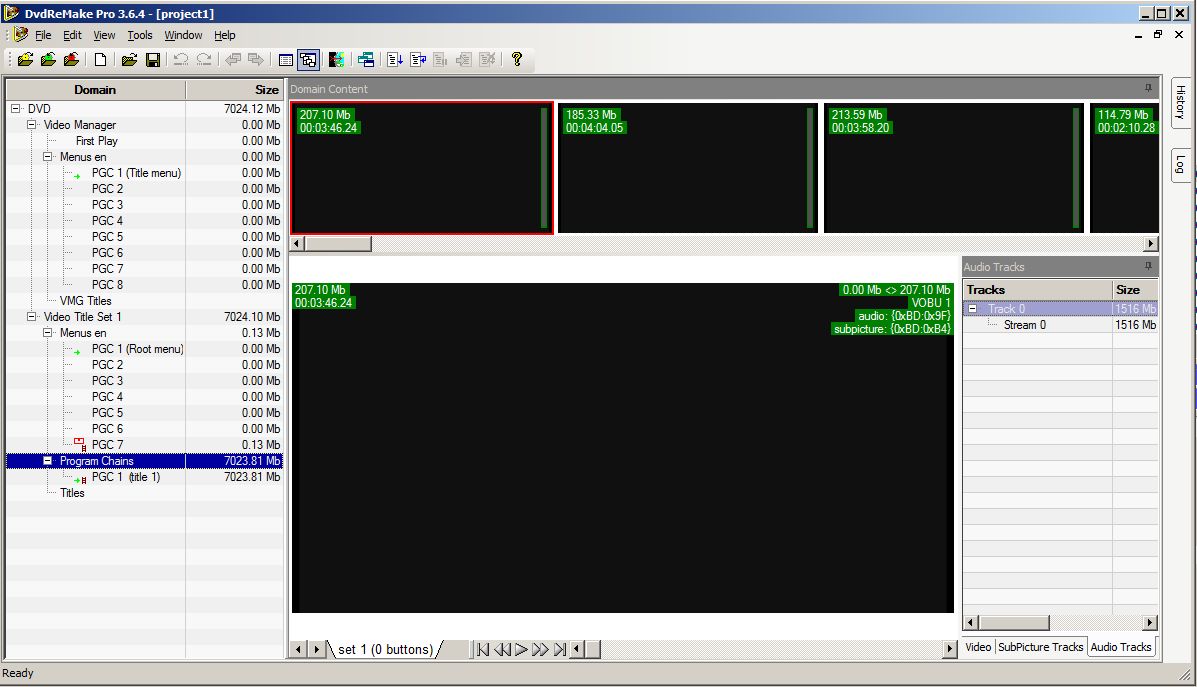The image size is (1197, 687).
Task: Jump to last frame in preview controls
Action: pos(560,650)
